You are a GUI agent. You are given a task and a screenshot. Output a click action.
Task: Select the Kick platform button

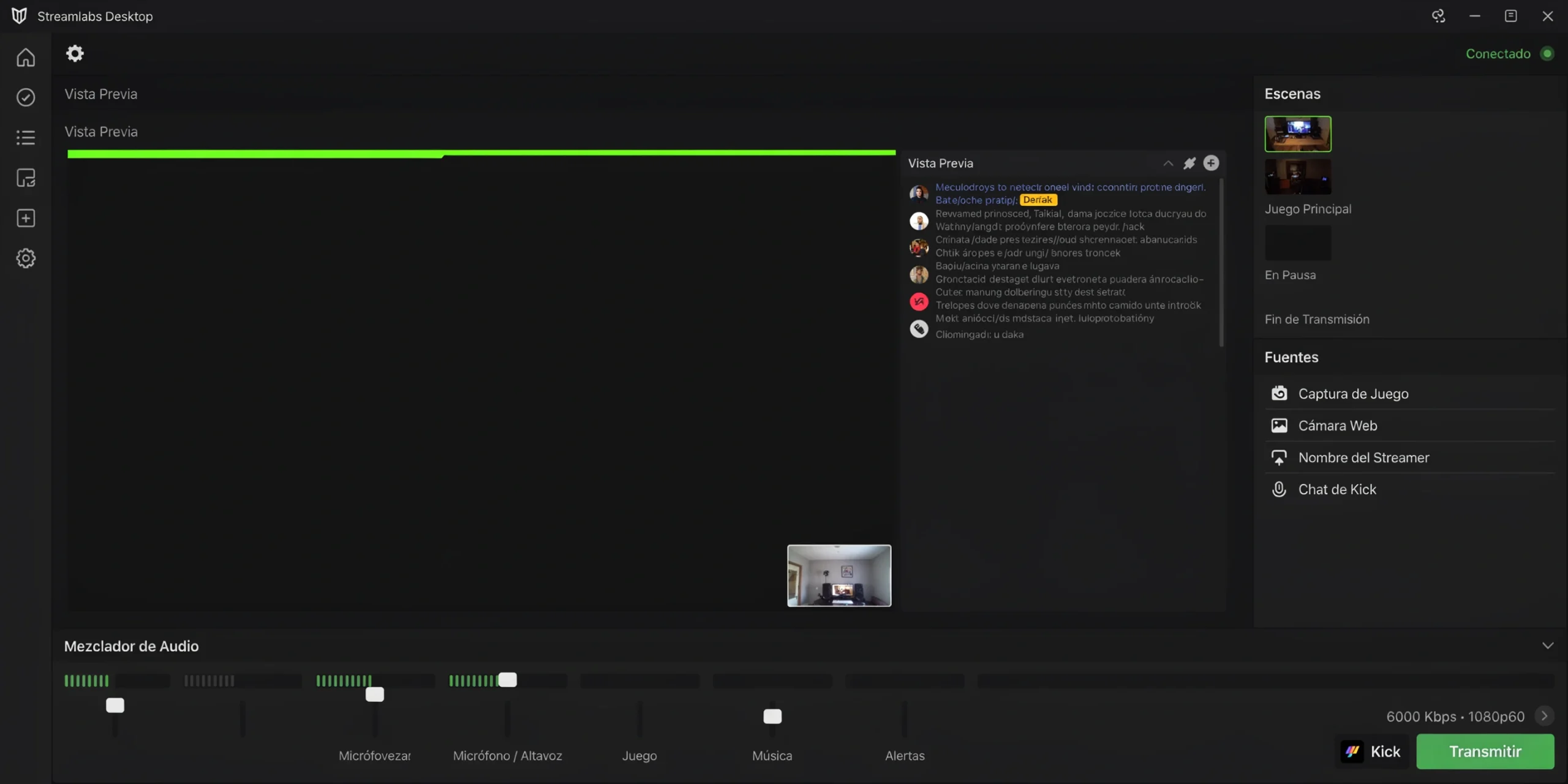[1372, 751]
